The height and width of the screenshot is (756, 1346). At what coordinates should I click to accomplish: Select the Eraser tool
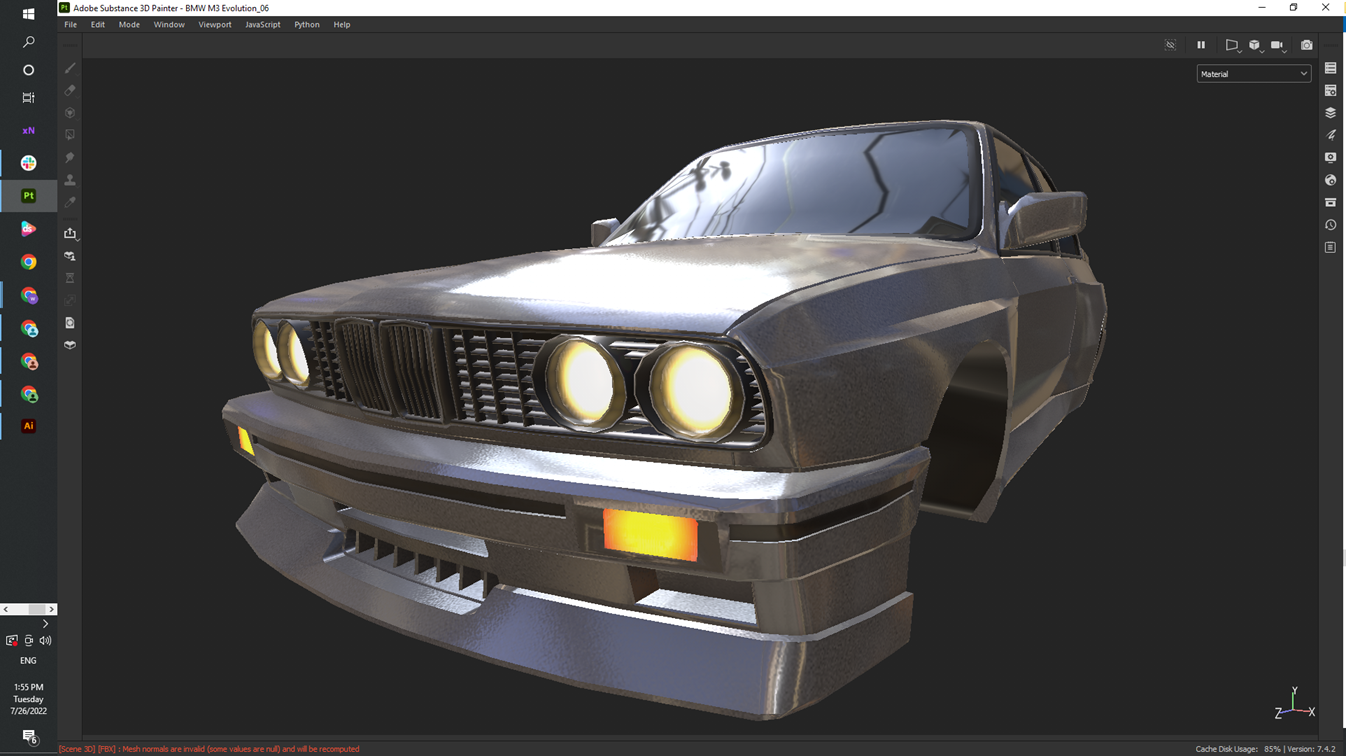[x=70, y=90]
